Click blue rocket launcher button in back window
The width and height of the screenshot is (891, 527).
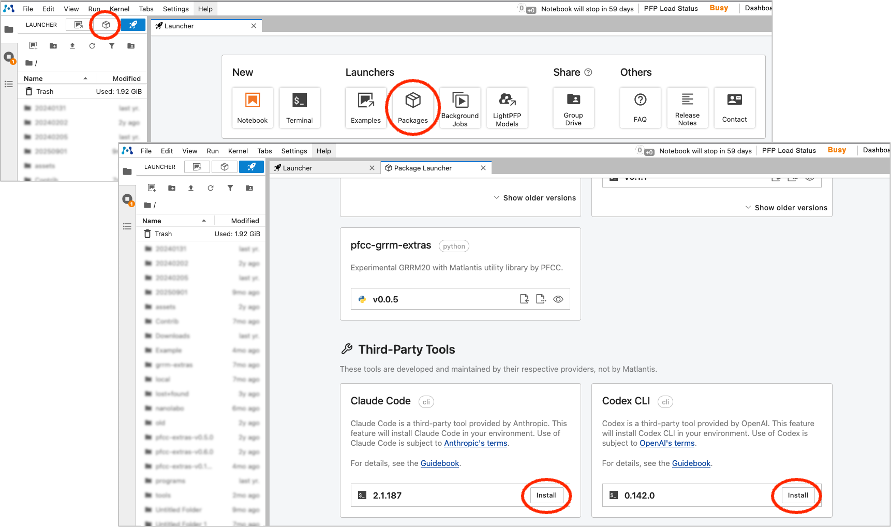coord(133,25)
